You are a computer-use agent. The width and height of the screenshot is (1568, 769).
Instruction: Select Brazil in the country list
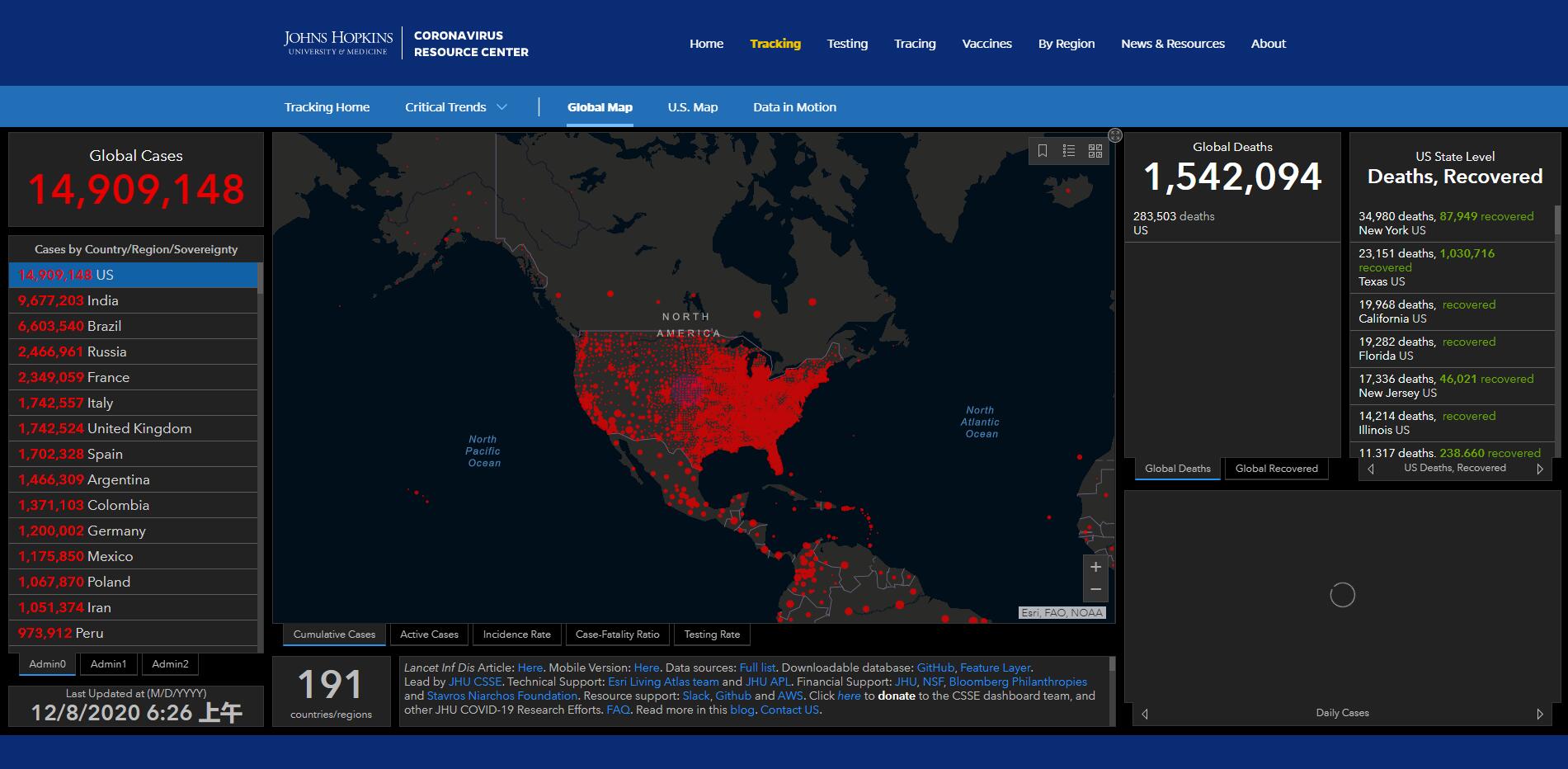point(133,326)
